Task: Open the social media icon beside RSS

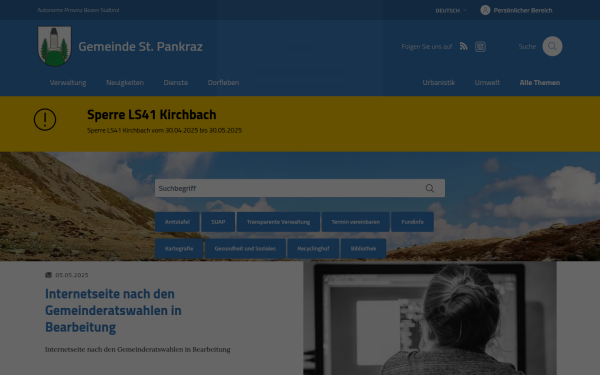Action: coord(480,47)
